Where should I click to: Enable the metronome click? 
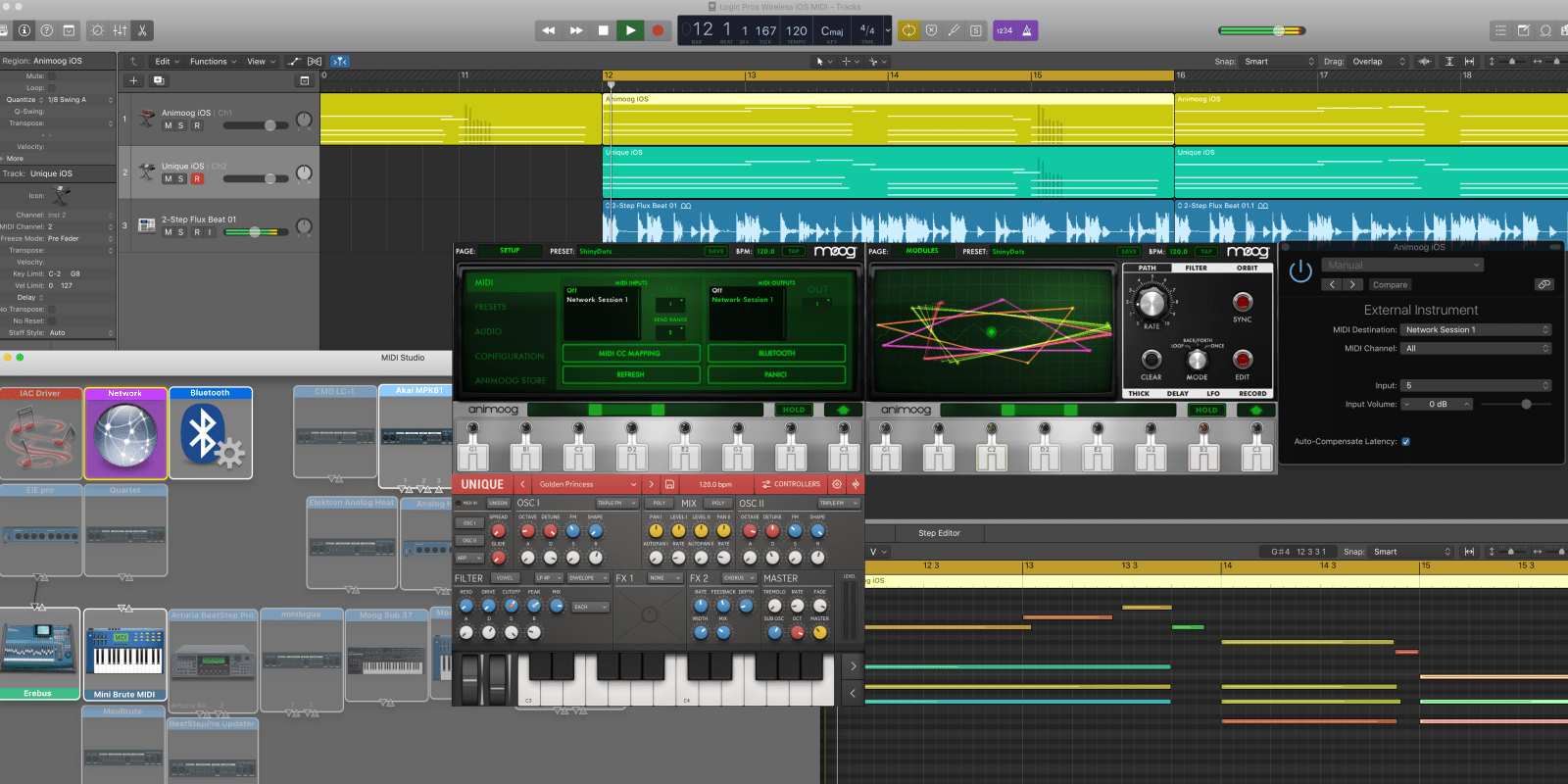pos(1026,30)
